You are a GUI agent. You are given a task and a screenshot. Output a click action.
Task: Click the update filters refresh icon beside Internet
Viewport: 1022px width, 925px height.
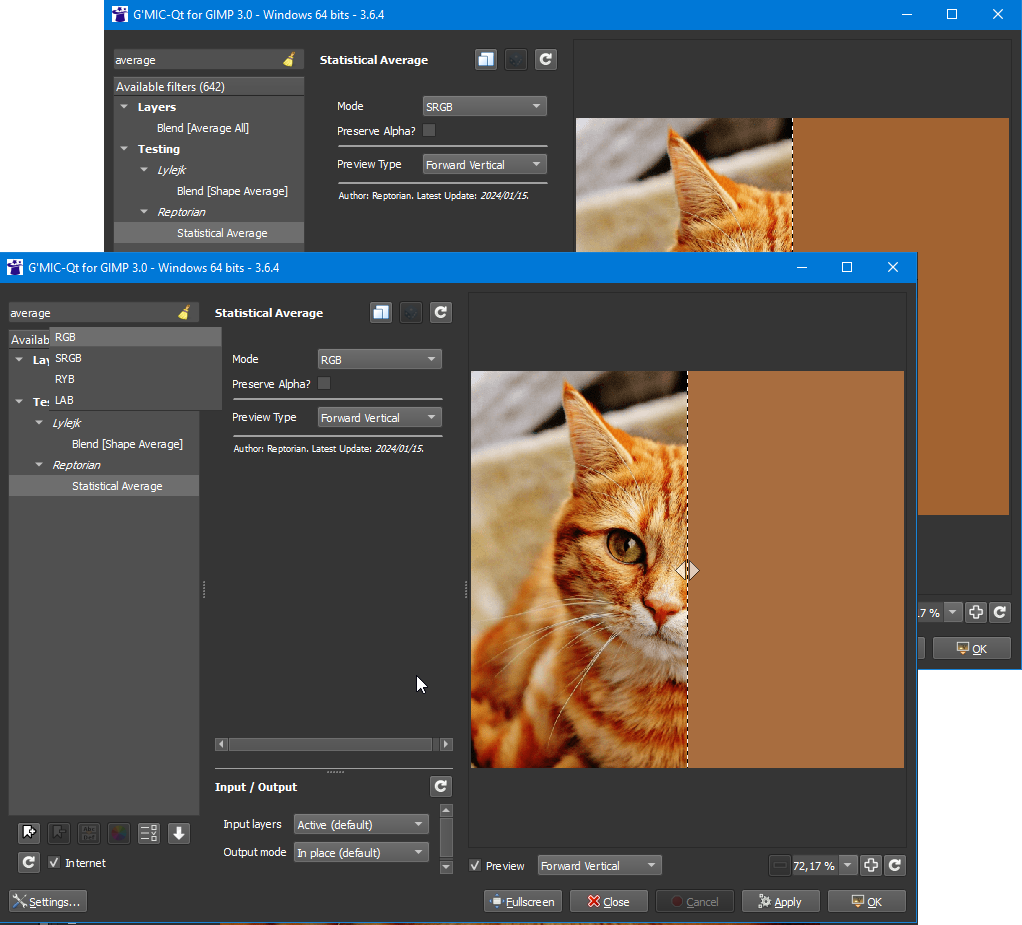[29, 862]
